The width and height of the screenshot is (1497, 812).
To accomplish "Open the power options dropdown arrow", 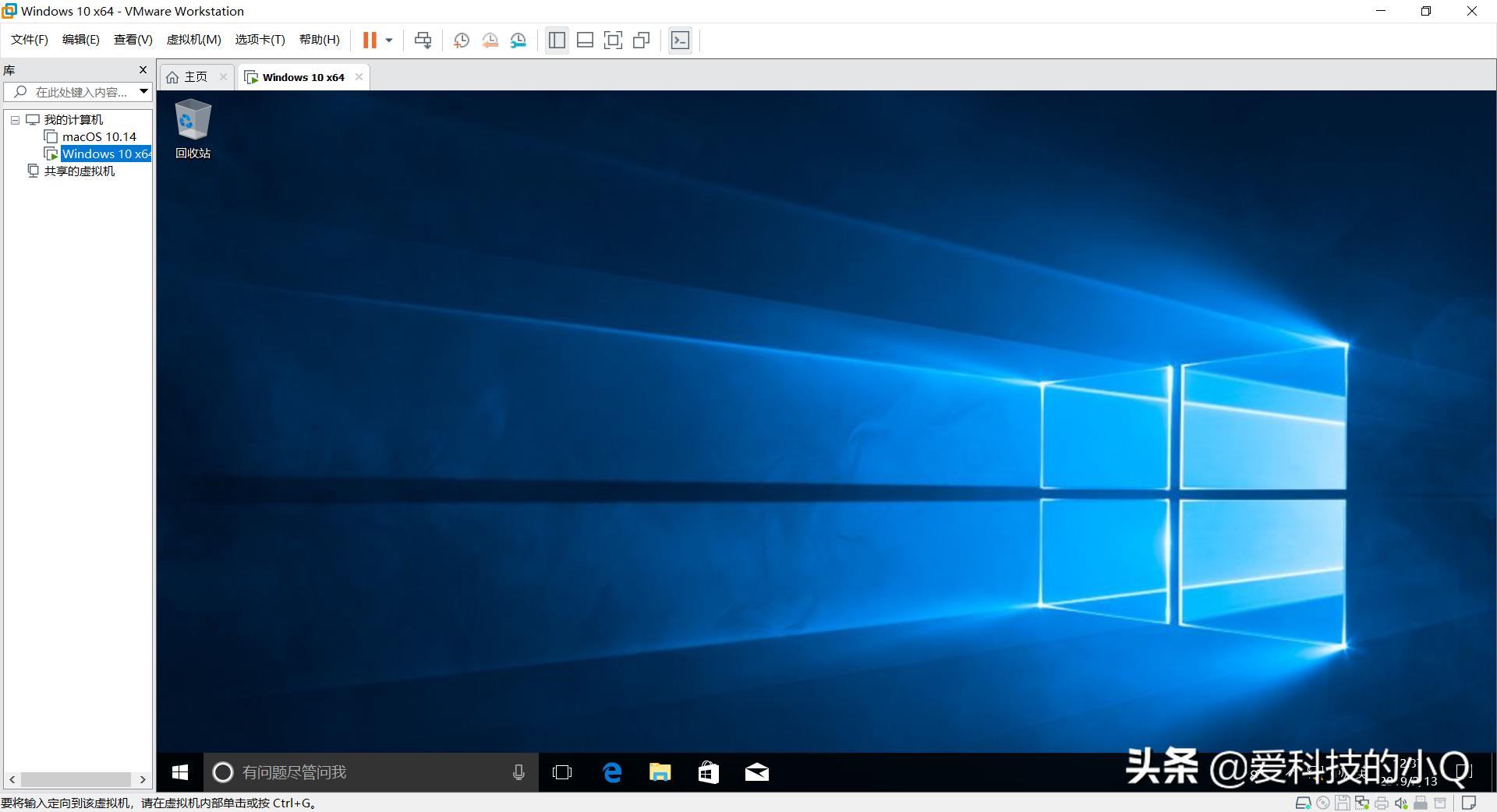I will click(388, 40).
